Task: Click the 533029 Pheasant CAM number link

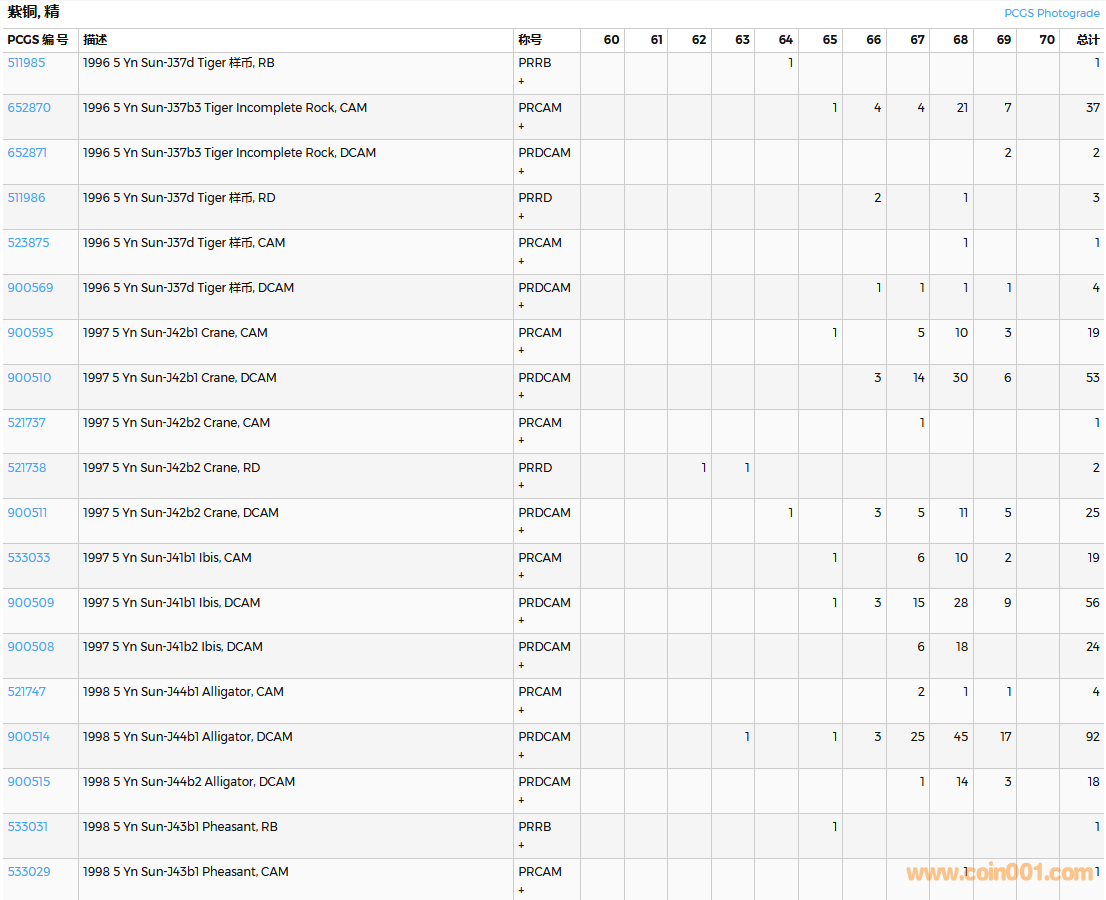Action: coord(29,872)
